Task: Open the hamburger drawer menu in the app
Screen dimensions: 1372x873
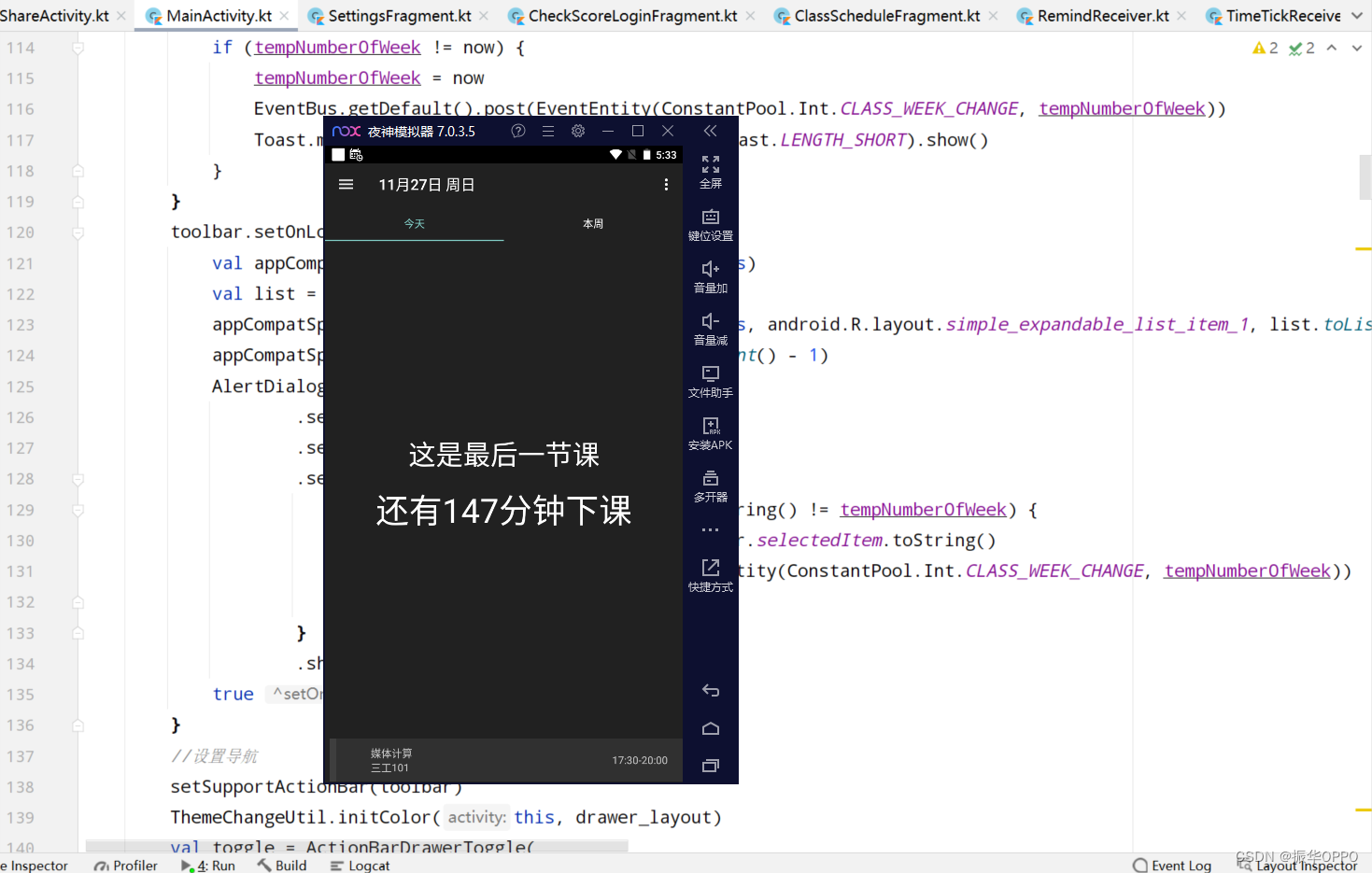Action: tap(346, 185)
